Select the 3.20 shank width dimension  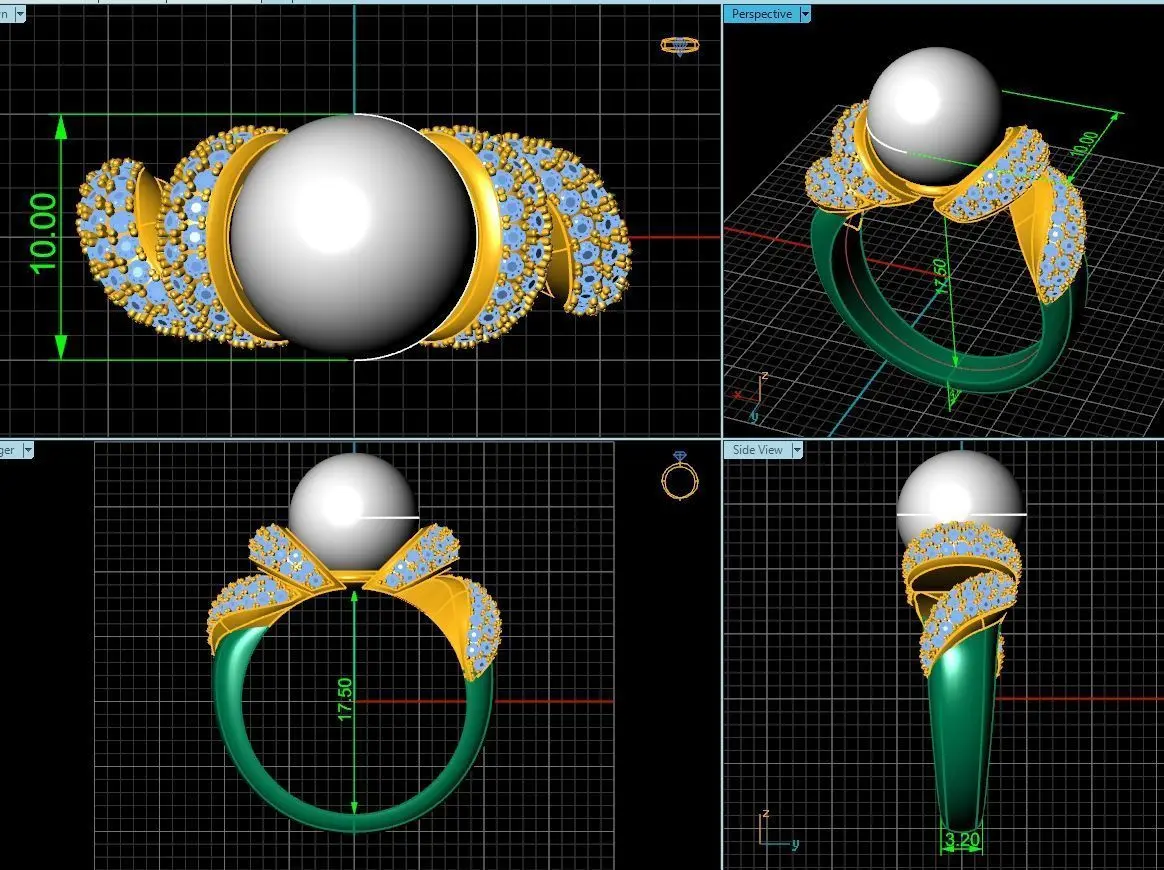[962, 840]
